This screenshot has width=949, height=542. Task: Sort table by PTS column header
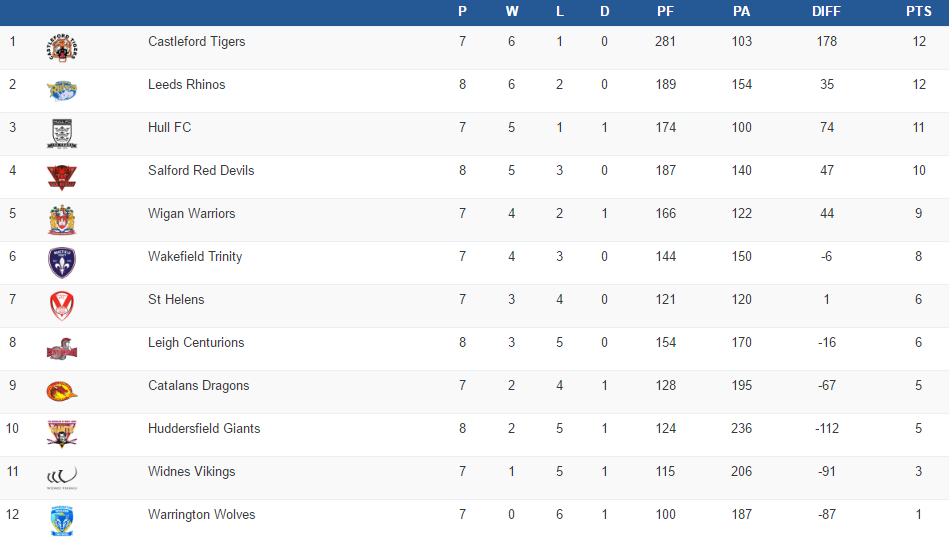point(919,11)
